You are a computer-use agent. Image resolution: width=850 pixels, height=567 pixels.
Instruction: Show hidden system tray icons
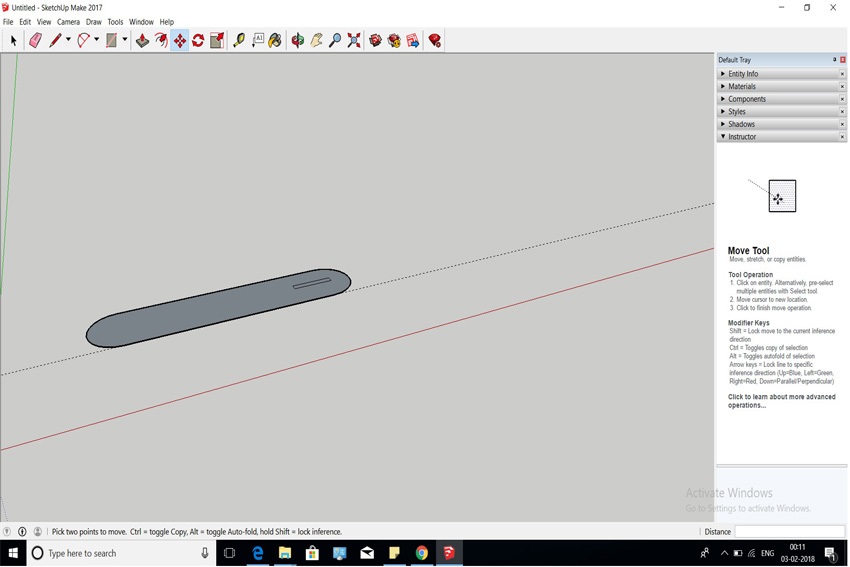pos(724,553)
